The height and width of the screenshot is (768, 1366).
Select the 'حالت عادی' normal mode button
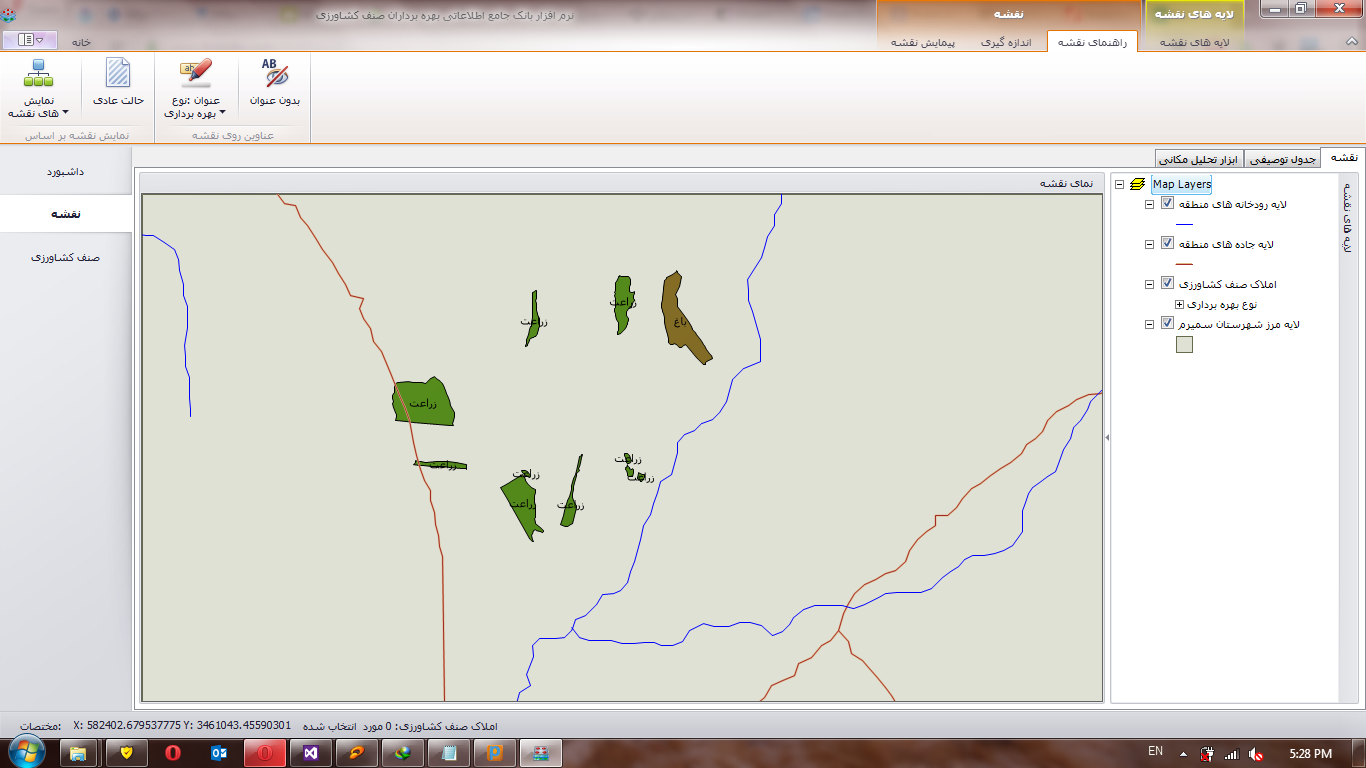click(119, 82)
